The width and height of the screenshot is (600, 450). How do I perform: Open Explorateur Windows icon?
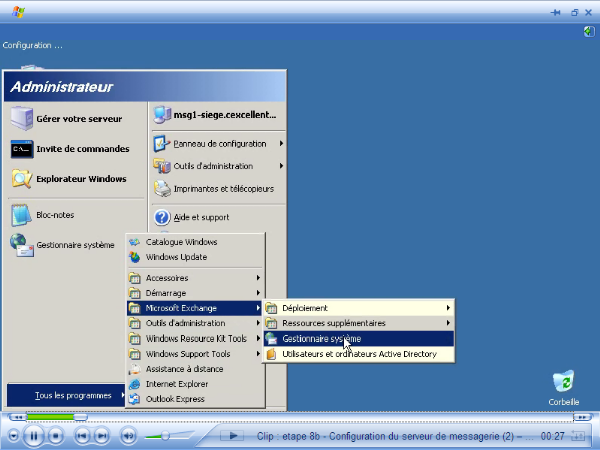(x=21, y=179)
